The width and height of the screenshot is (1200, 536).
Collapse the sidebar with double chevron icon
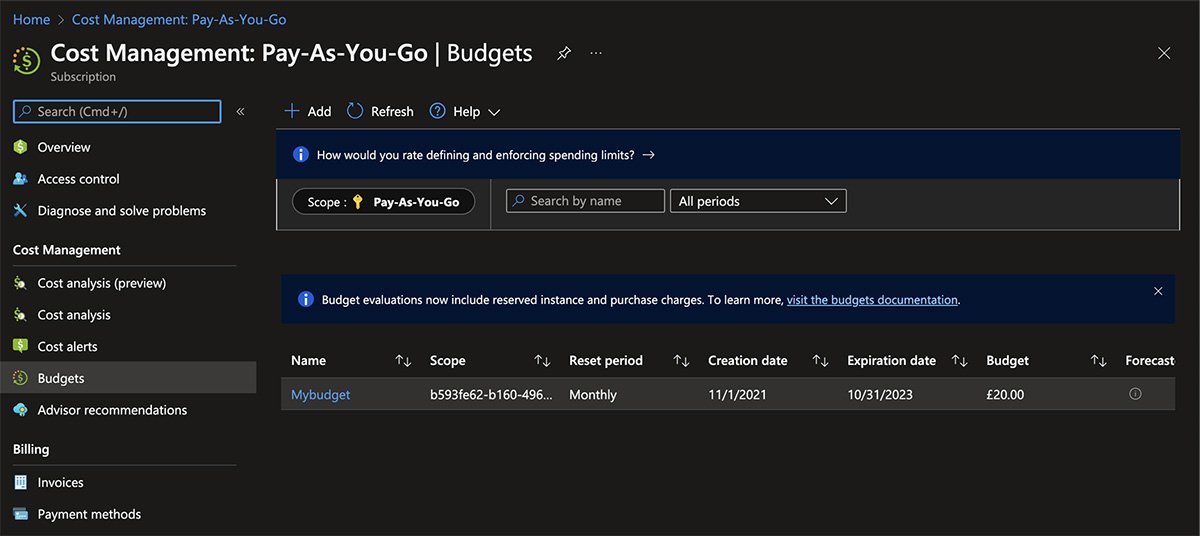coord(240,111)
